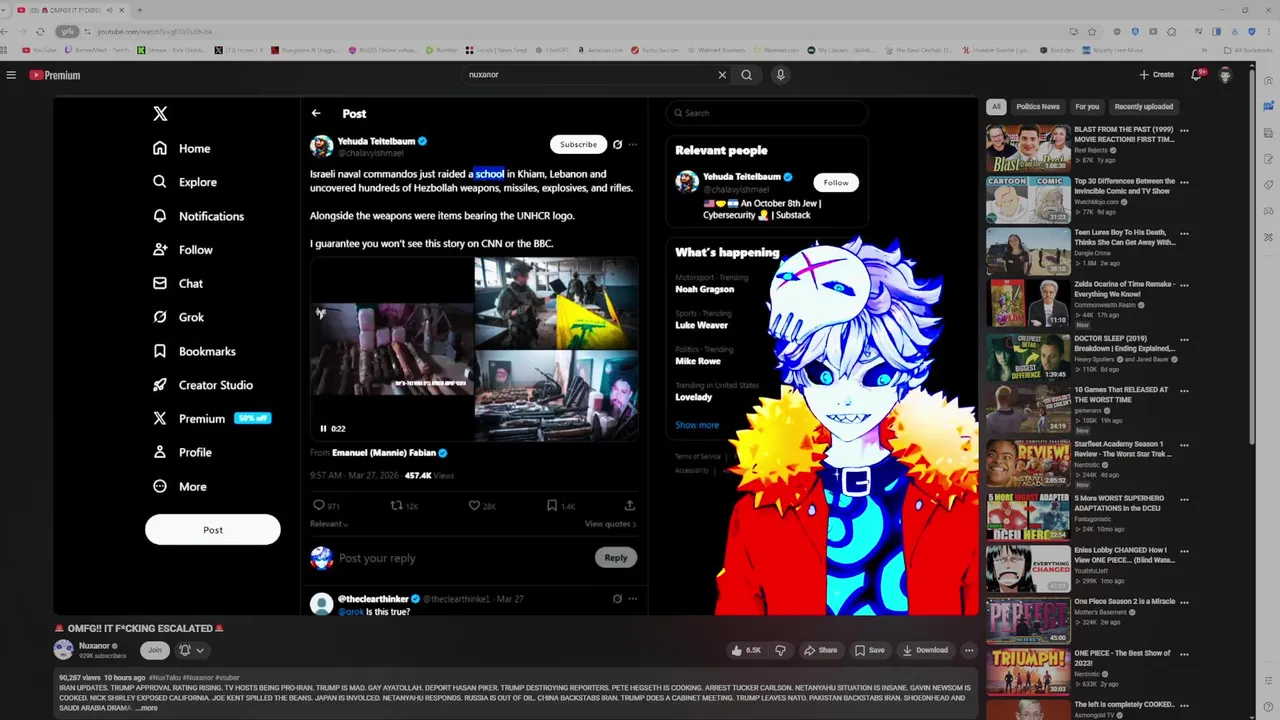This screenshot has height=720, width=1280.
Task: Open Premium 50% off in X sidebar
Action: [x=211, y=419]
